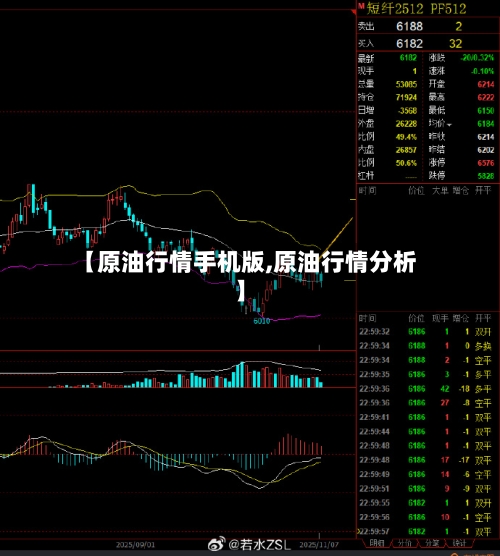
Task: Click the 开盘 label
Action: click(437, 84)
